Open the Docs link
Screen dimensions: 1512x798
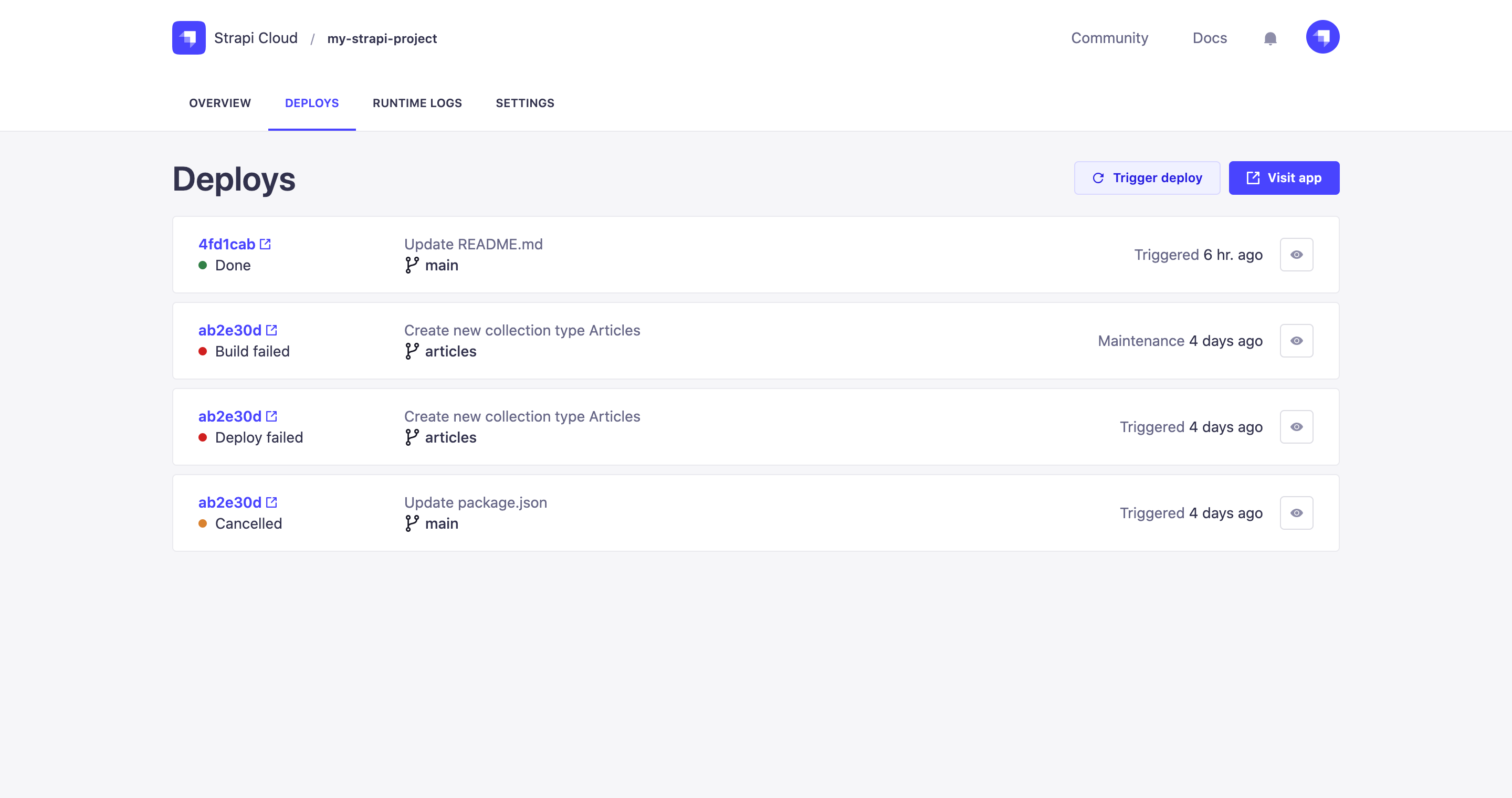(1209, 38)
